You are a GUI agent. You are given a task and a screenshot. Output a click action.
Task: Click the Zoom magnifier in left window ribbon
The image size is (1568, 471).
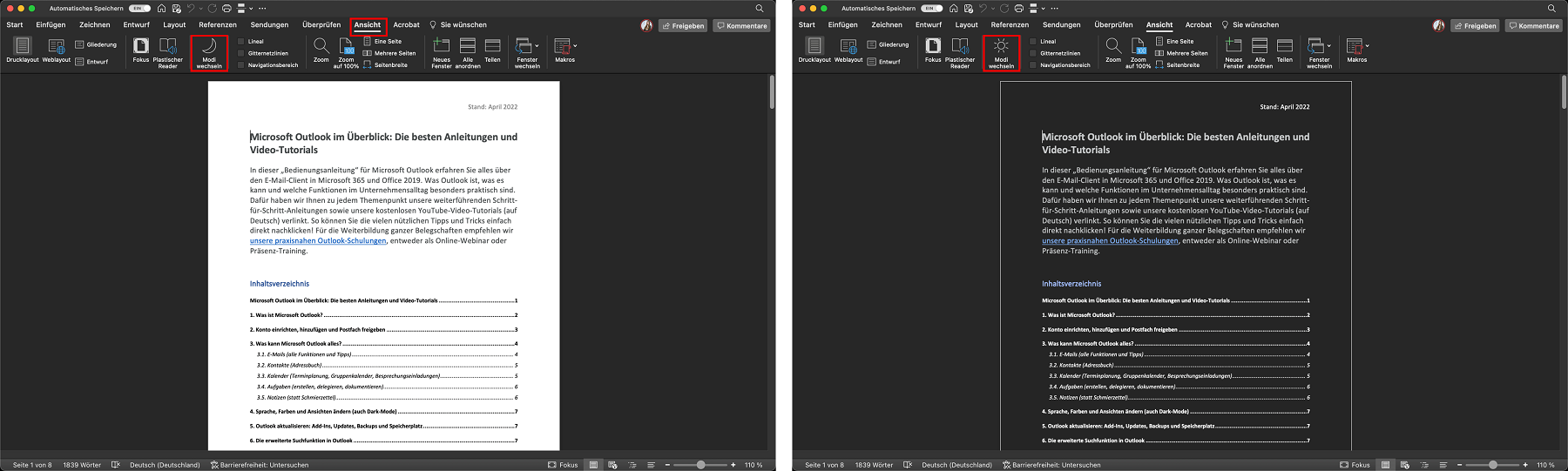pyautogui.click(x=321, y=50)
